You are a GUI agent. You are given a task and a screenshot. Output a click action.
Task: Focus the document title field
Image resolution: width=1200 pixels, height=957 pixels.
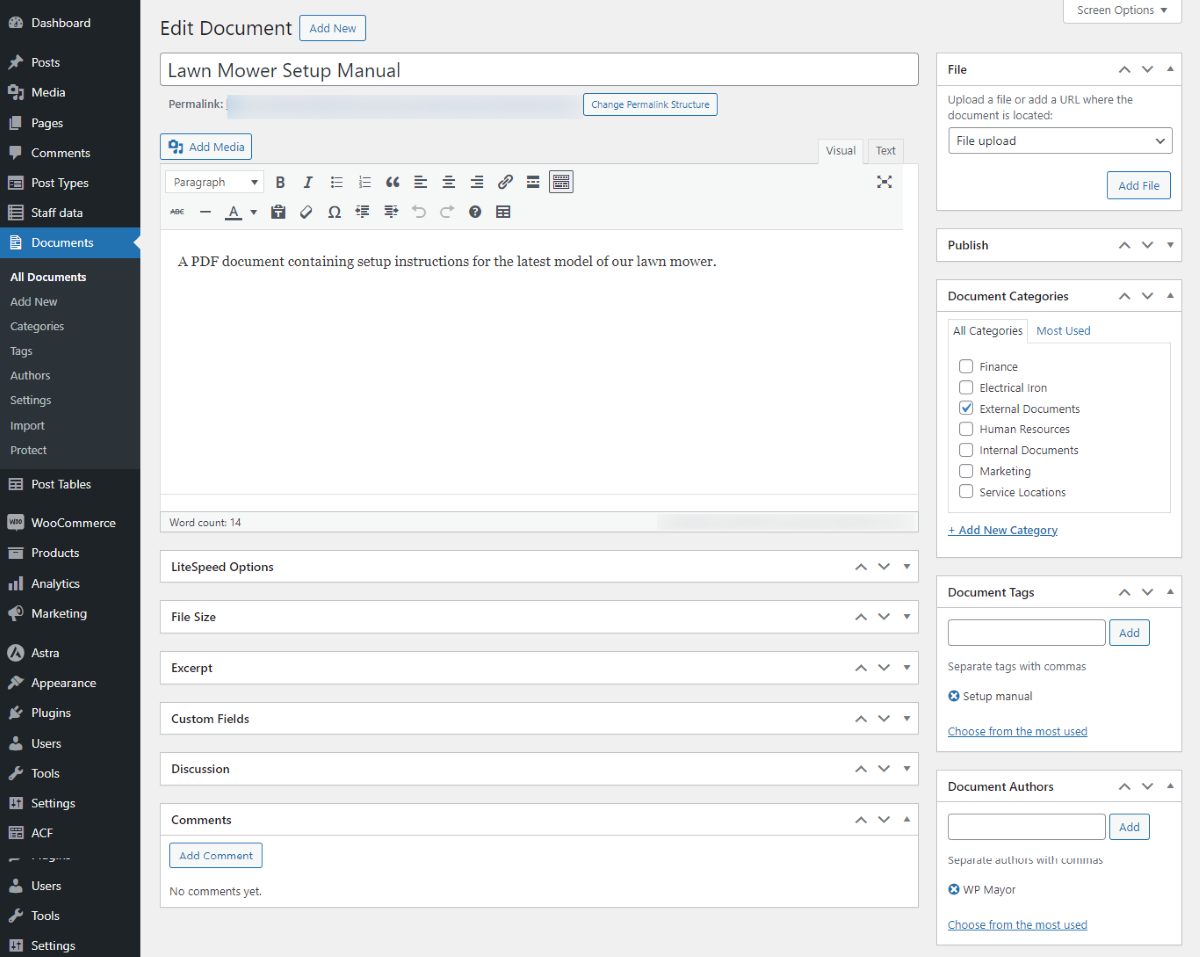tap(539, 70)
